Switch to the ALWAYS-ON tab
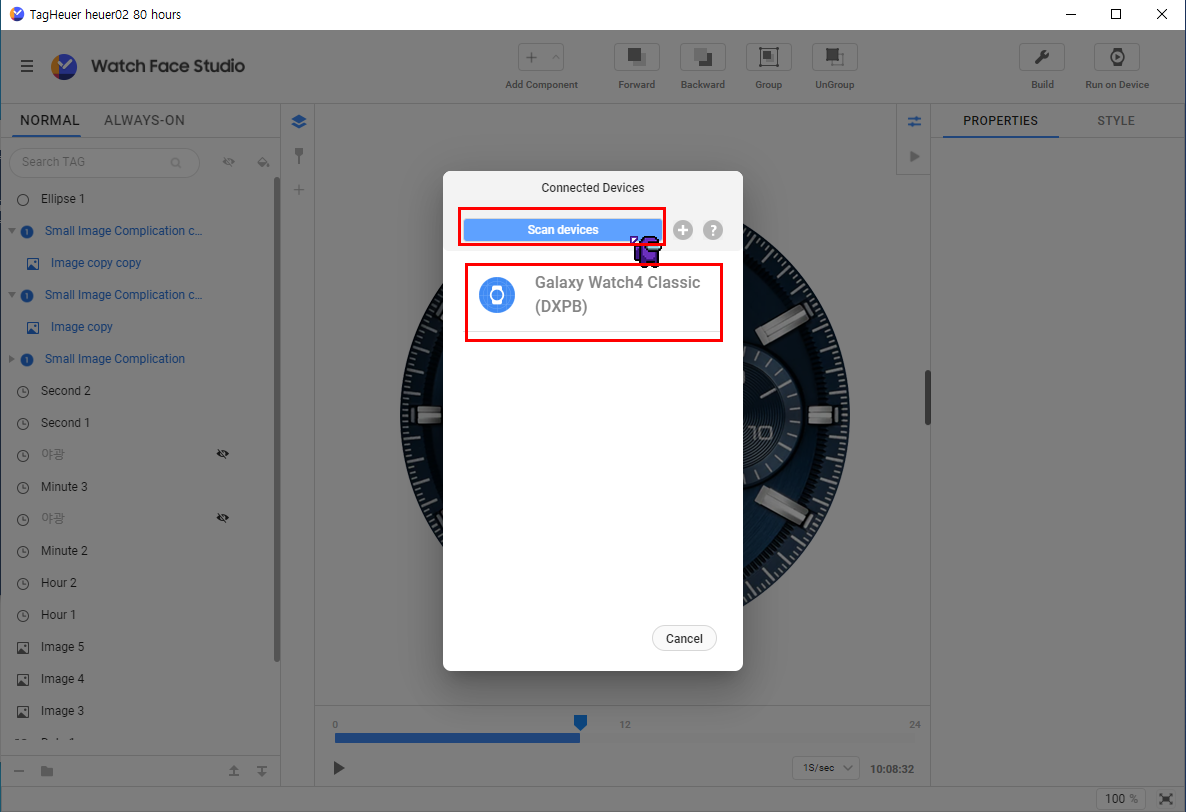The height and width of the screenshot is (812, 1186). (144, 120)
